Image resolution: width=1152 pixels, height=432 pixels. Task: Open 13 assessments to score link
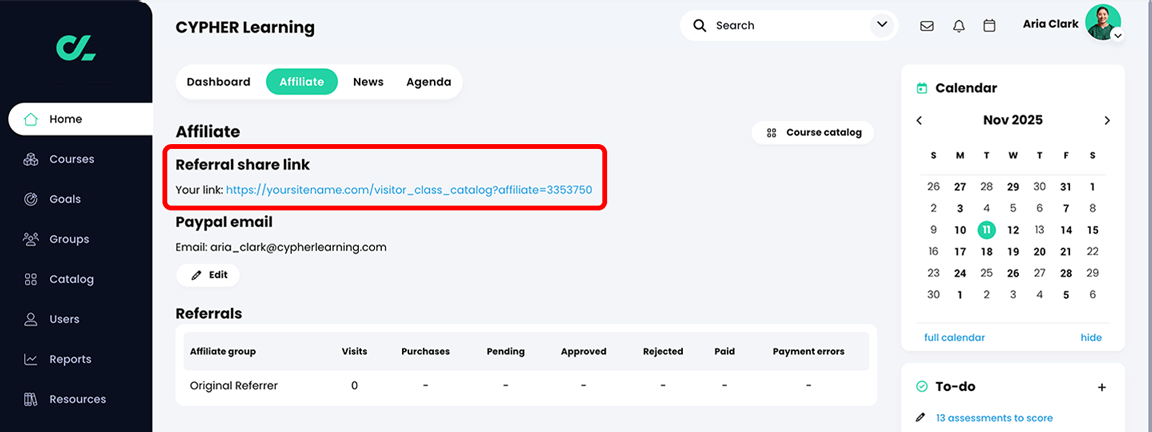pos(994,417)
